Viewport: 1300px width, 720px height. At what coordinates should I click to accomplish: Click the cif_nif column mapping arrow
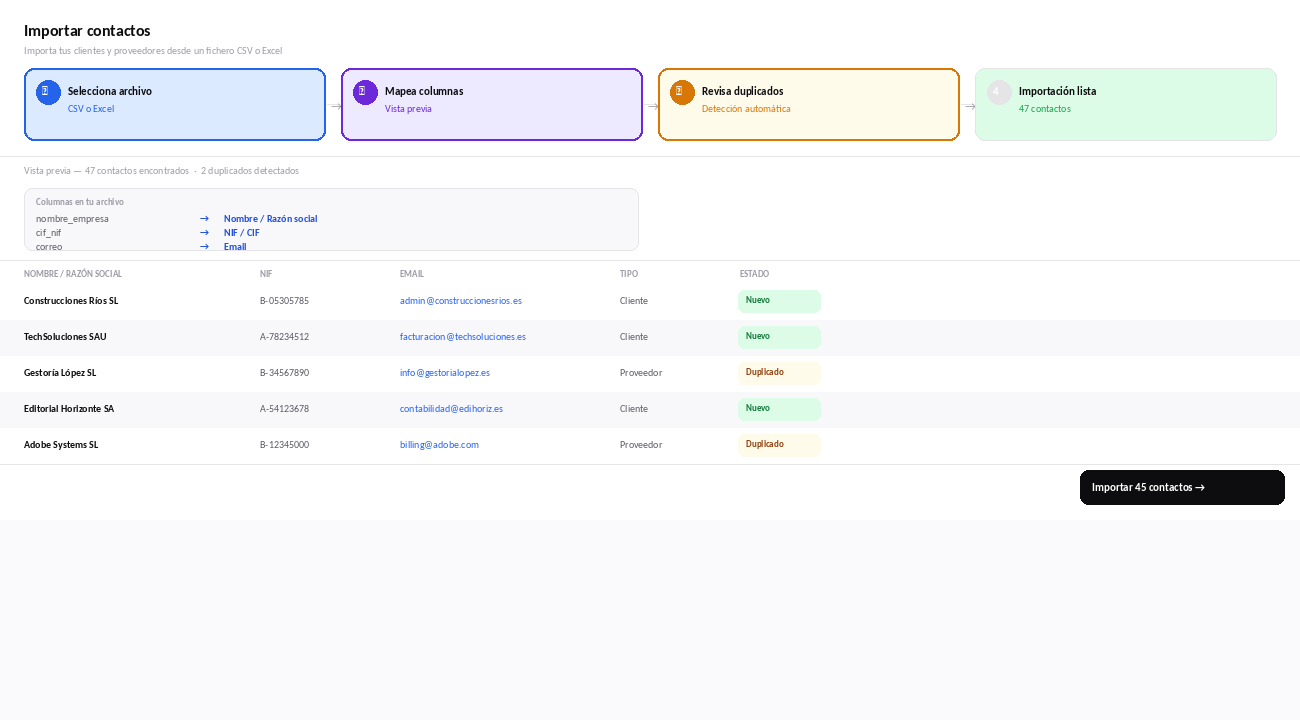click(x=204, y=232)
